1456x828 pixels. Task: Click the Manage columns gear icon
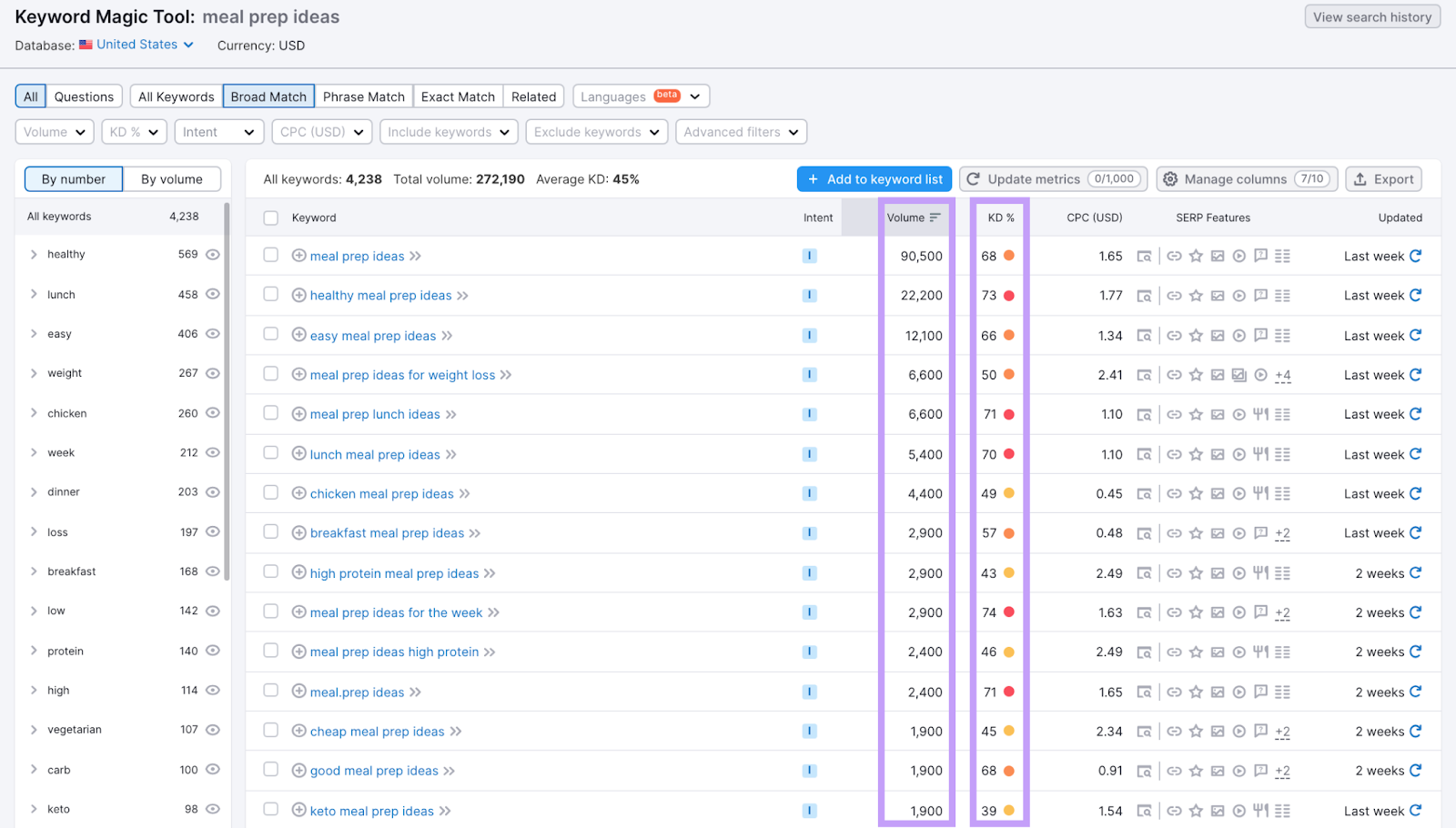[1171, 179]
